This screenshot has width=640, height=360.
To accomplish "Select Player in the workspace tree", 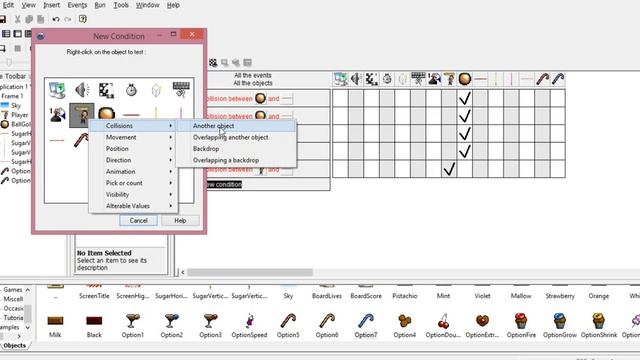I will pos(20,115).
